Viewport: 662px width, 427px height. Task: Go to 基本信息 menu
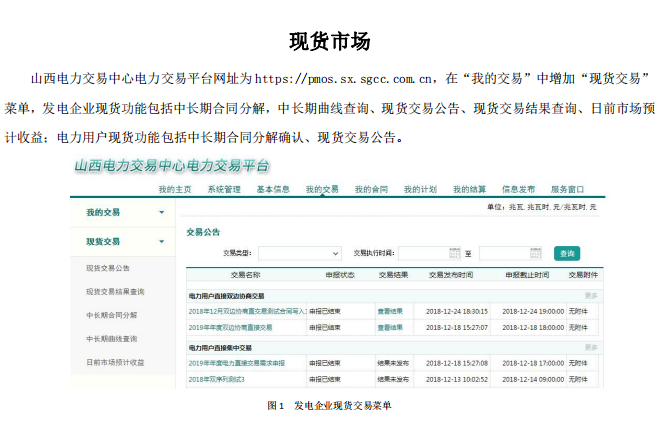click(x=273, y=188)
